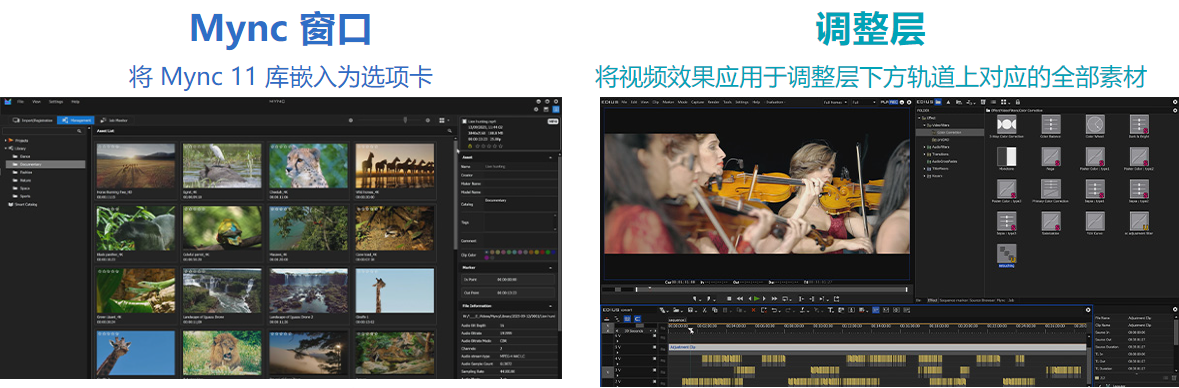The height and width of the screenshot is (388, 1179).
Task: Collapse Asset section in Mync properties
Action: (x=550, y=157)
